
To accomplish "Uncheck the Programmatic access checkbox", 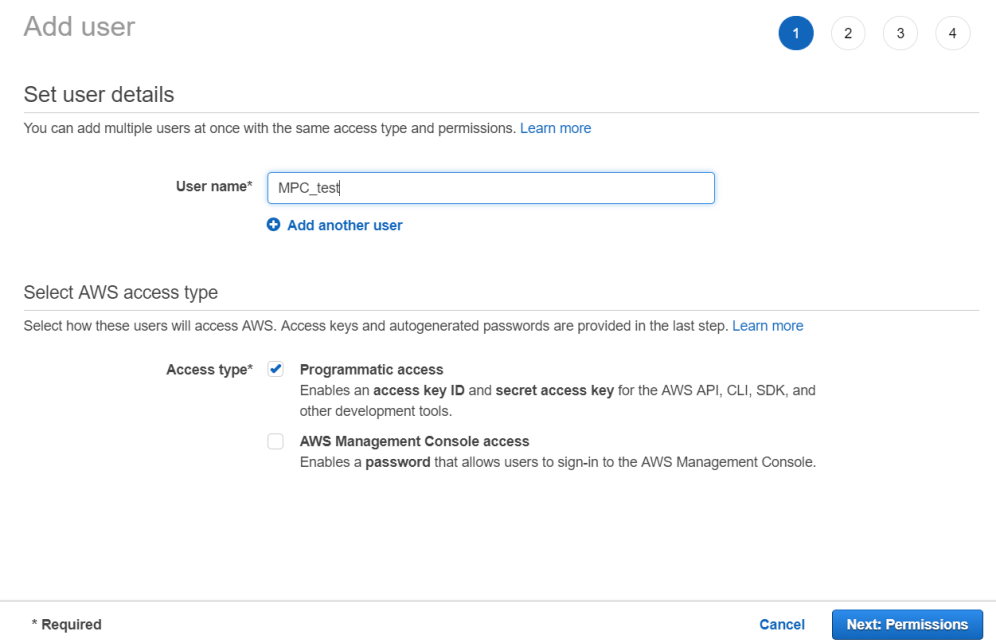I will point(275,369).
